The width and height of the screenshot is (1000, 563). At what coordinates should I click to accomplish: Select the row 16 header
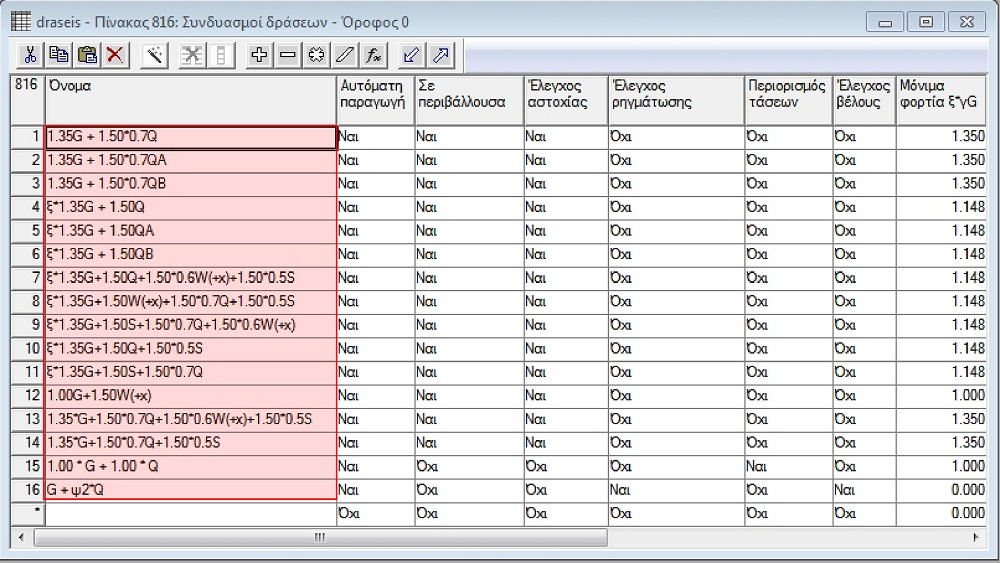[27, 490]
